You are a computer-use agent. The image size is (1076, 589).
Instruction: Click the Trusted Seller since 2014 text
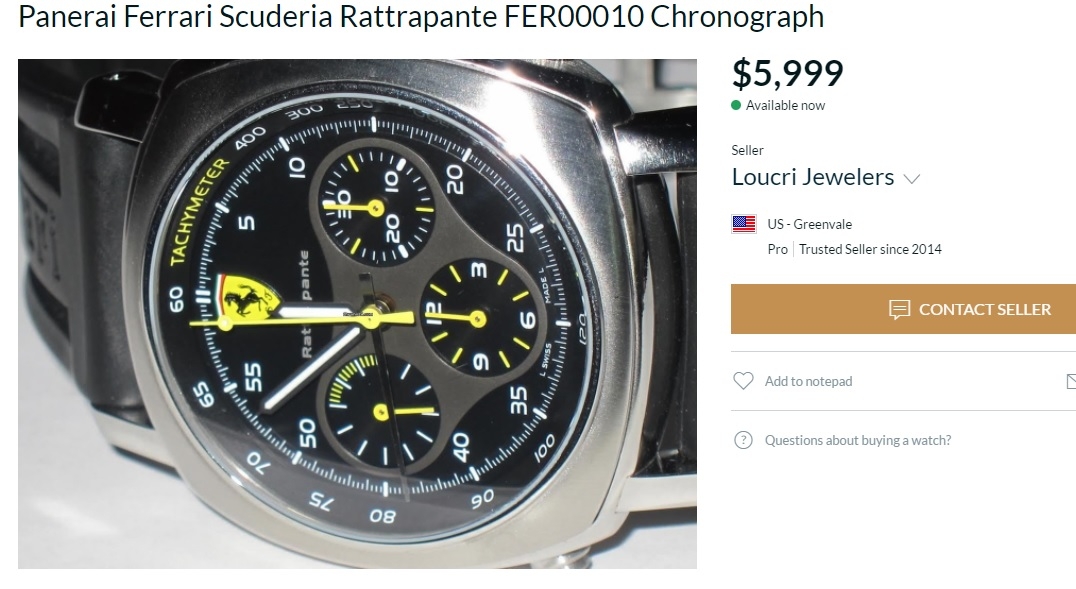pyautogui.click(x=870, y=249)
